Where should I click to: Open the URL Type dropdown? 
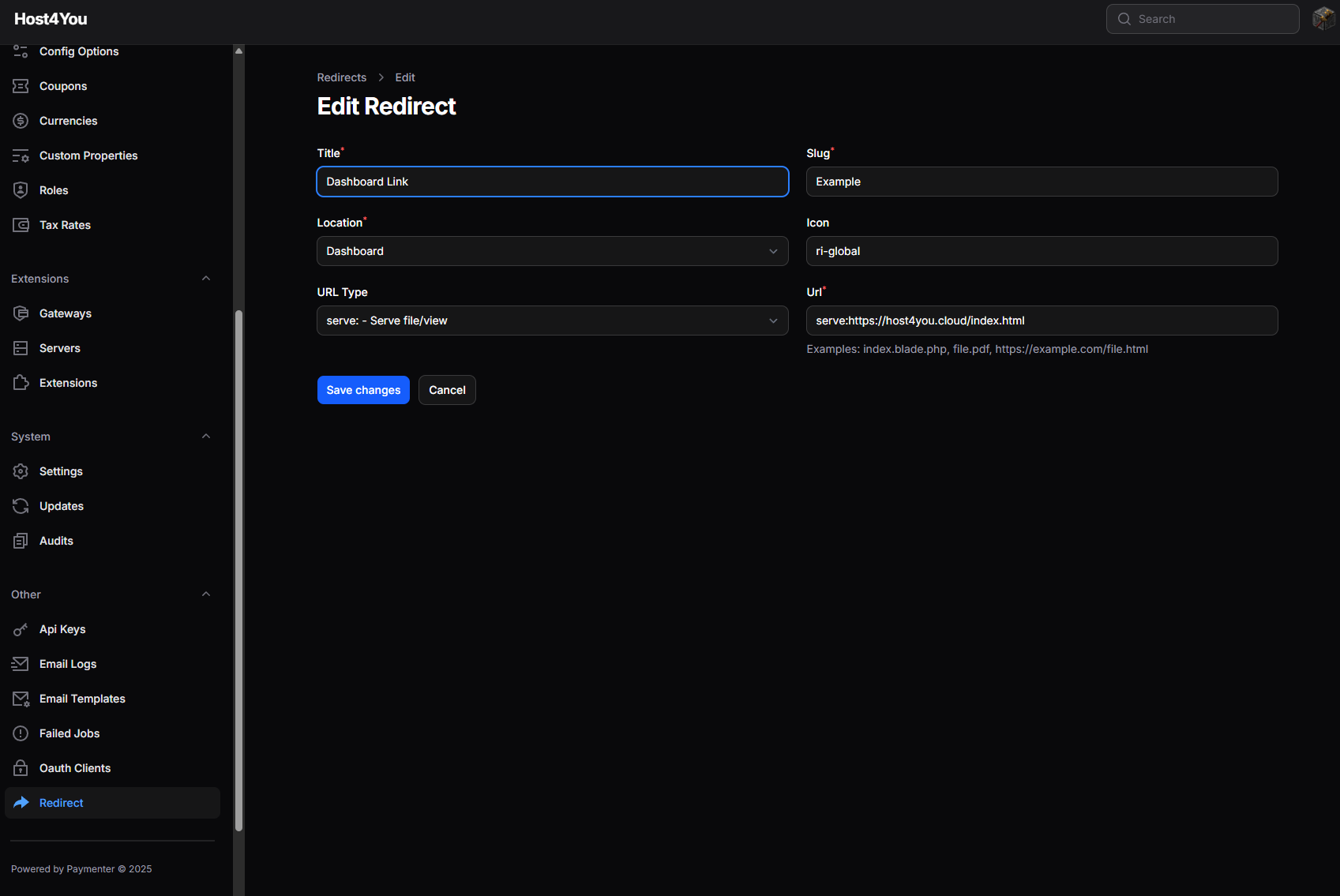tap(552, 321)
